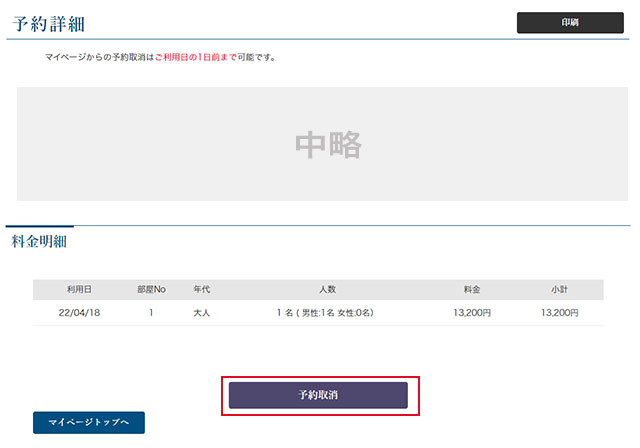Click the 印刷 print button

coord(570,22)
